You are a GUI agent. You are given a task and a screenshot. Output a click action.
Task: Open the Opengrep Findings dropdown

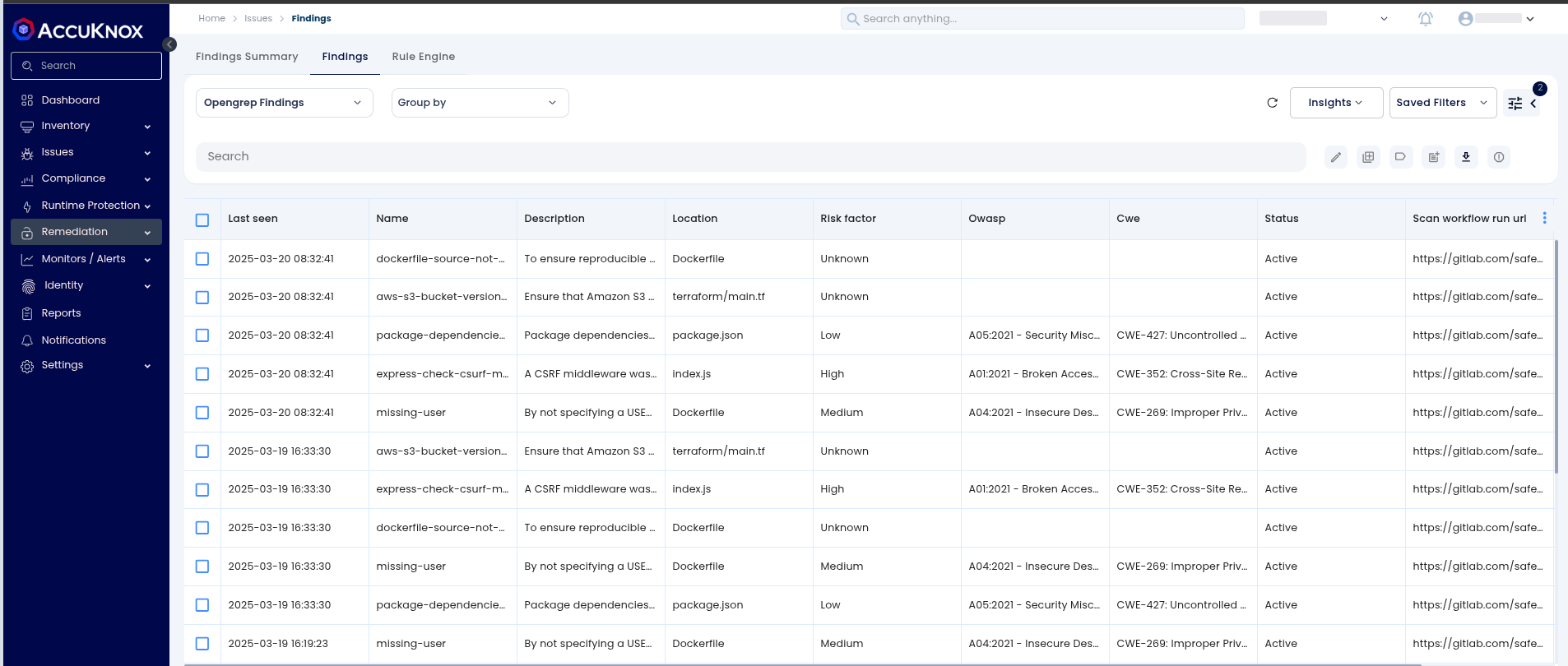(x=285, y=103)
